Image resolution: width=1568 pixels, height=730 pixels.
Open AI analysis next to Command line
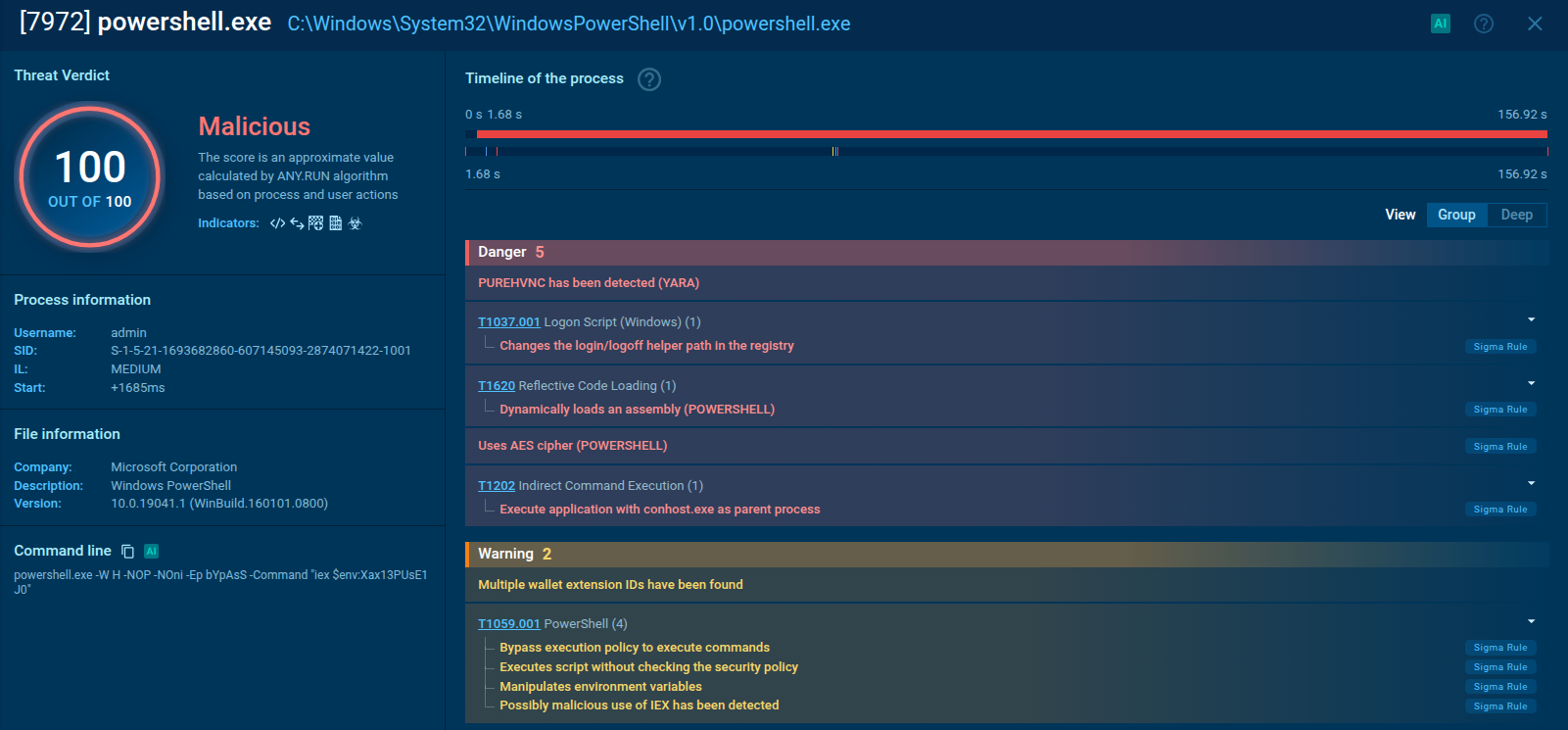[x=151, y=552]
